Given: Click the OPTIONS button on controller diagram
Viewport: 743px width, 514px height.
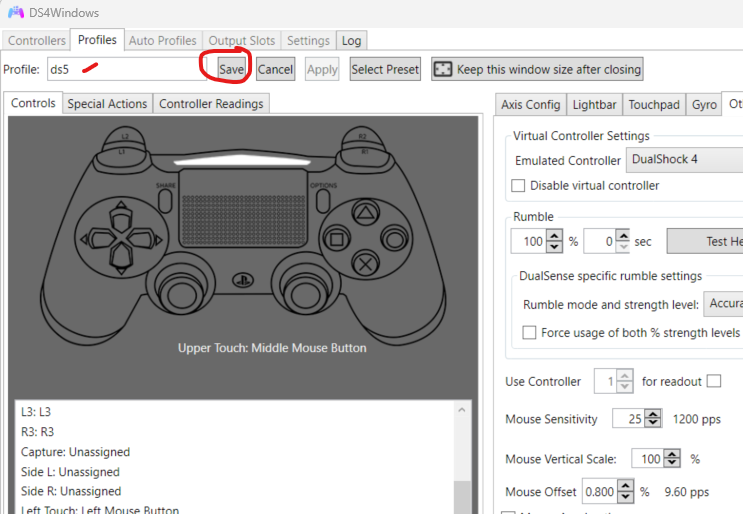Looking at the screenshot, I should (323, 201).
